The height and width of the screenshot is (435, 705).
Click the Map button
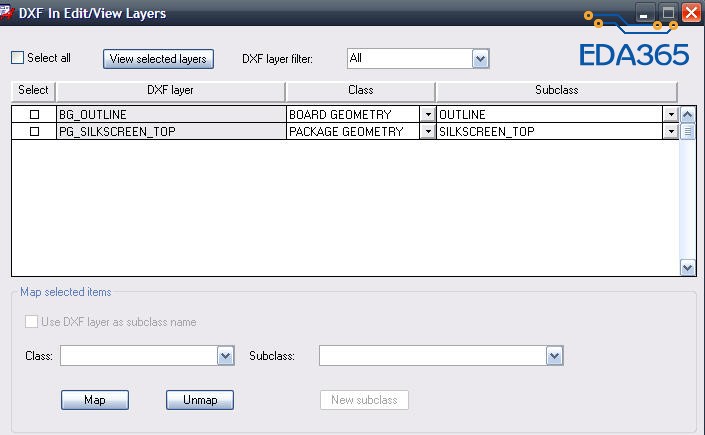tap(95, 400)
